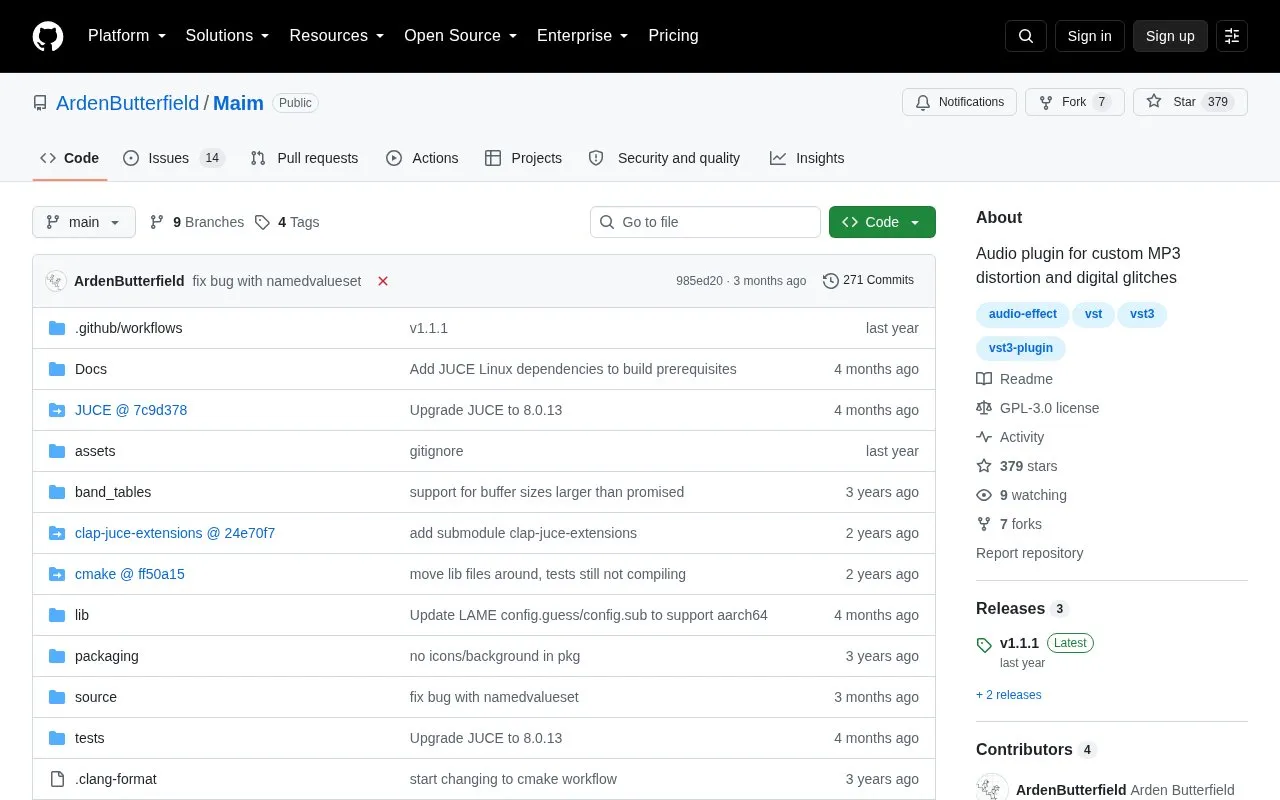Expand the Open Source menu
Viewport: 1280px width, 800px height.
pyautogui.click(x=461, y=36)
